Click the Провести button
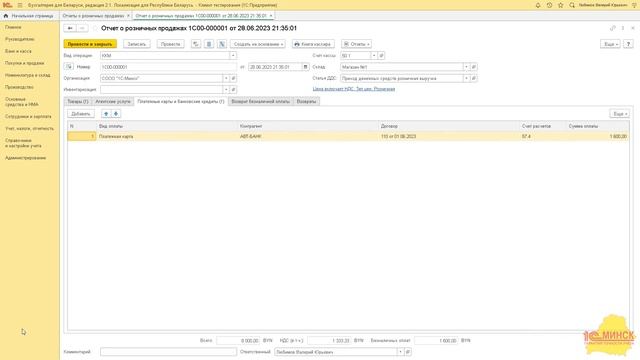Image resolution: width=640 pixels, height=360 pixels. coord(171,44)
